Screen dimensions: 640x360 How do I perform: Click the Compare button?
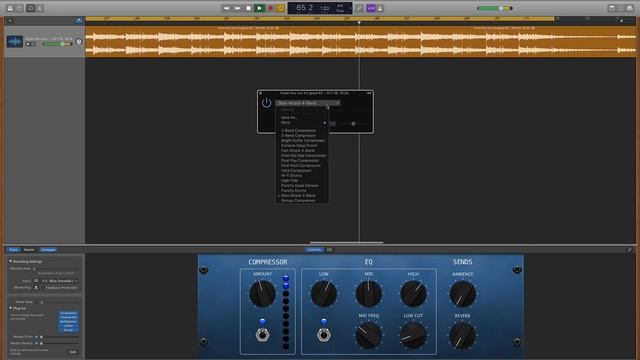tap(48, 250)
